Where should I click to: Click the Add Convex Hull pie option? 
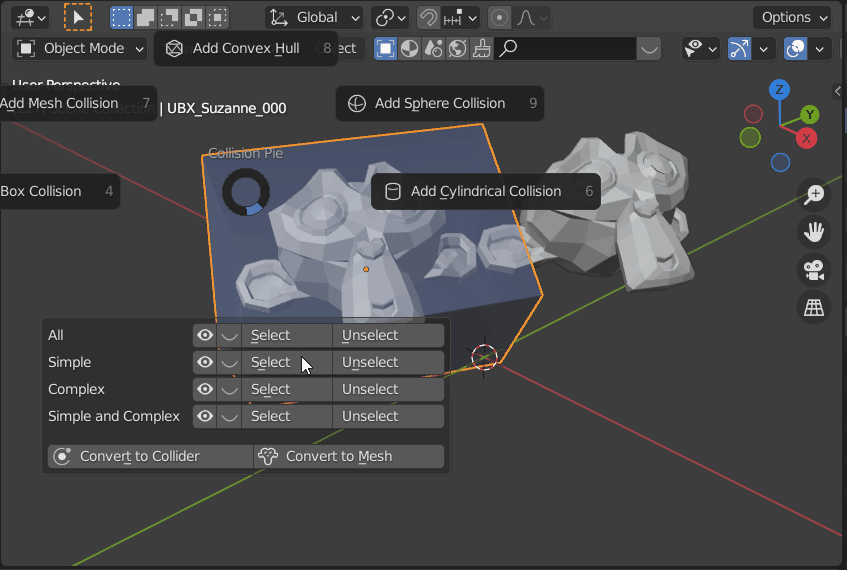pos(245,48)
